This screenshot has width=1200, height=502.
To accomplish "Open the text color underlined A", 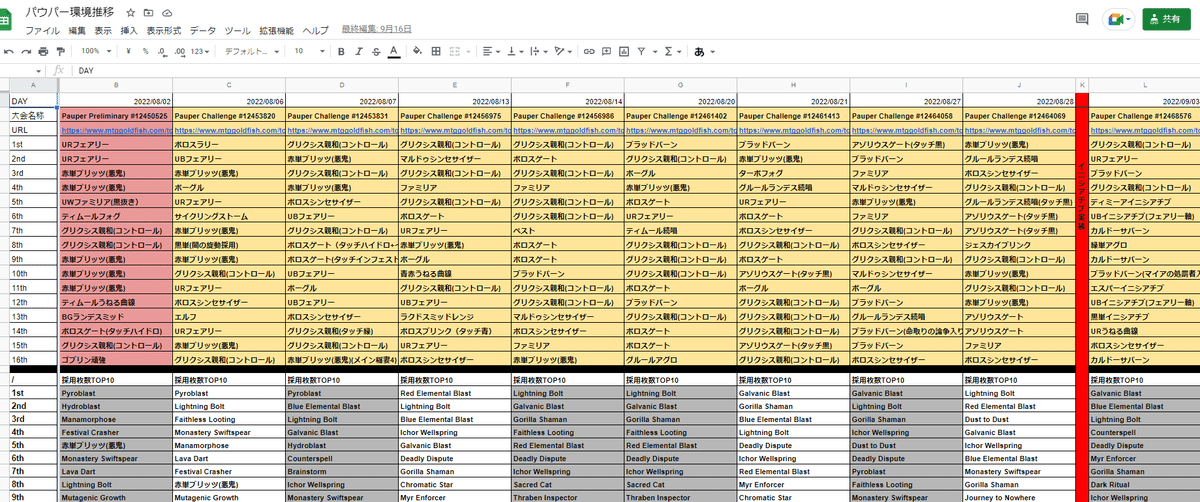I will pyautogui.click(x=393, y=50).
